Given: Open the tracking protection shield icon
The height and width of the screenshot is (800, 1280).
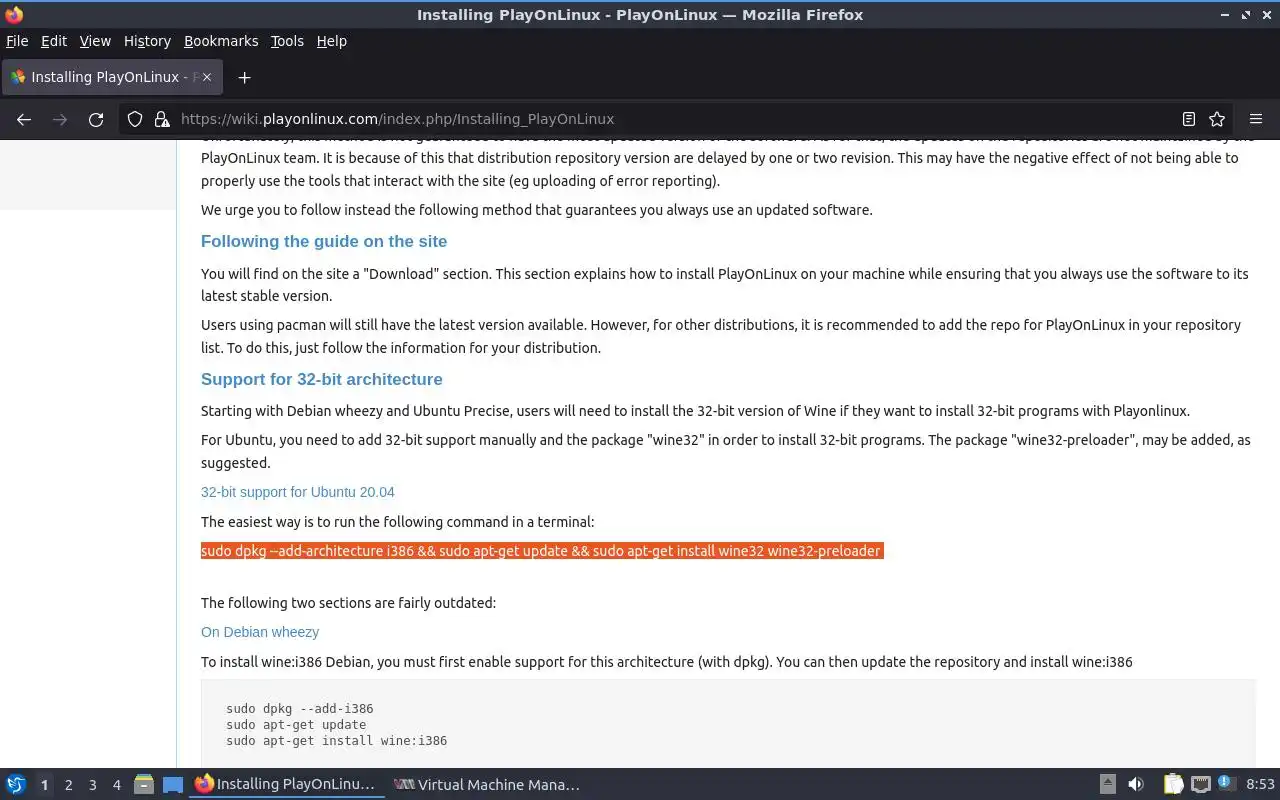Looking at the screenshot, I should click(135, 119).
